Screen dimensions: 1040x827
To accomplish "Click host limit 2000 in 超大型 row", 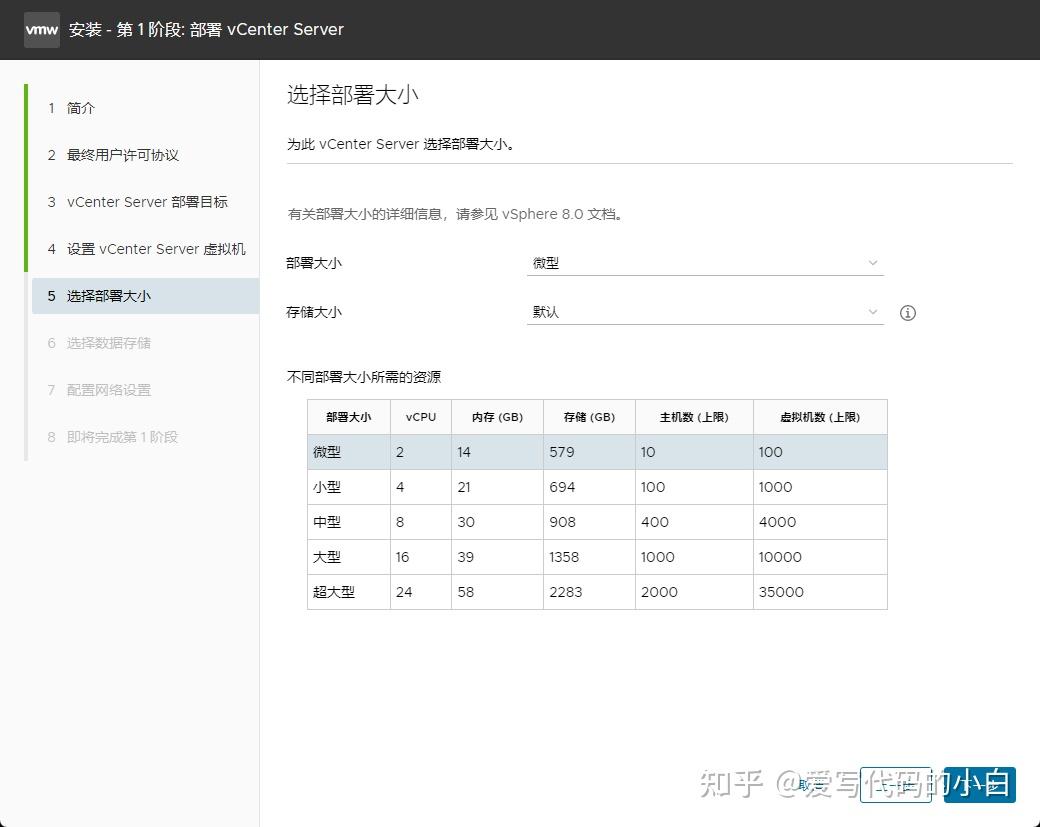I will 659,592.
